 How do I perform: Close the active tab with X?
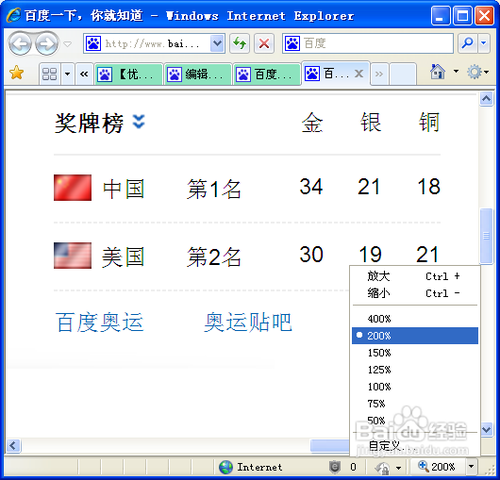[359, 74]
